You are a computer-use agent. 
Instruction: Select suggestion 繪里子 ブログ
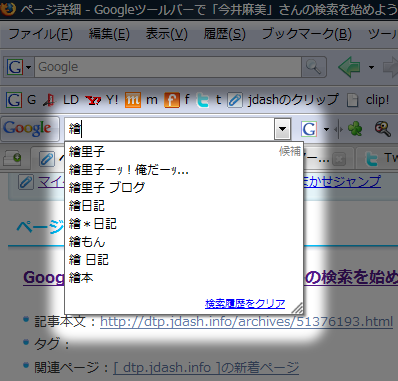[x=184, y=188]
